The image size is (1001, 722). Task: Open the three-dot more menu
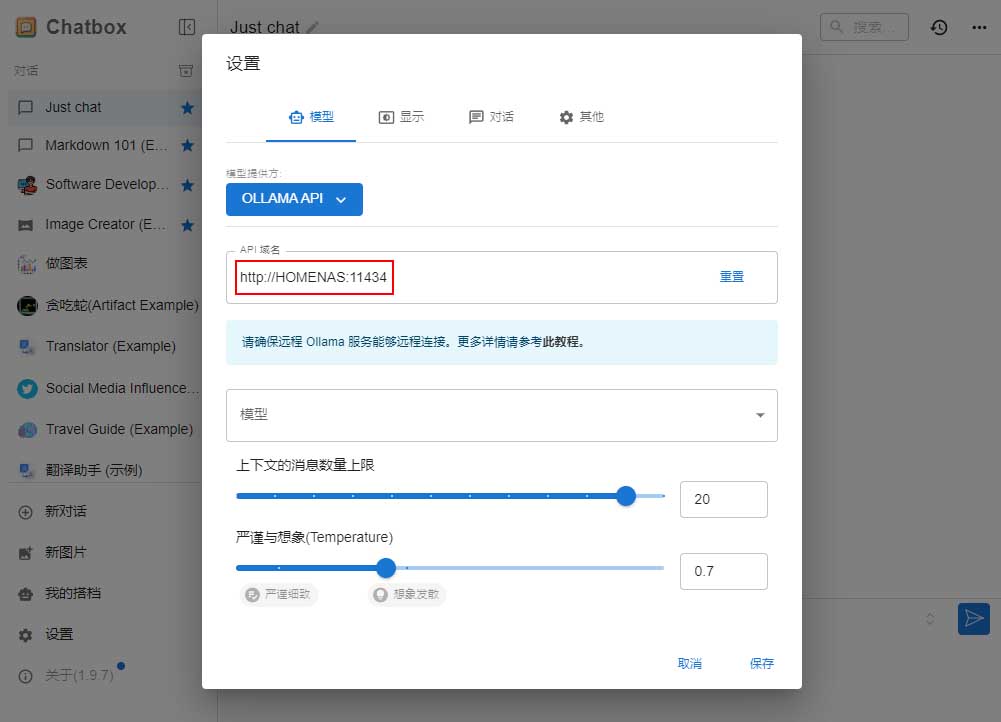979,27
